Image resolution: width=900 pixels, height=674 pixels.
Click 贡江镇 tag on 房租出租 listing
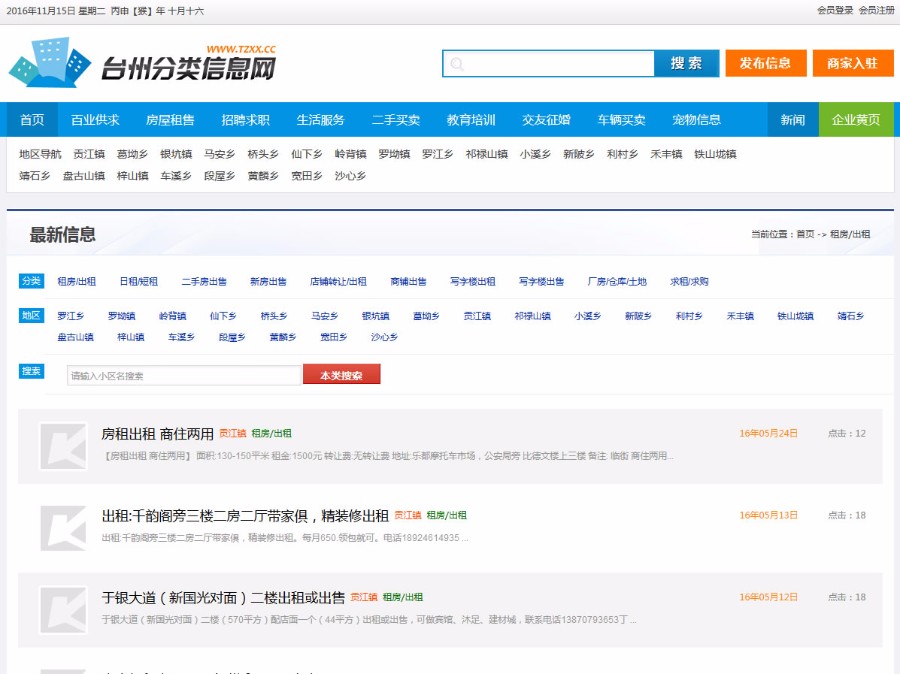pyautogui.click(x=233, y=433)
